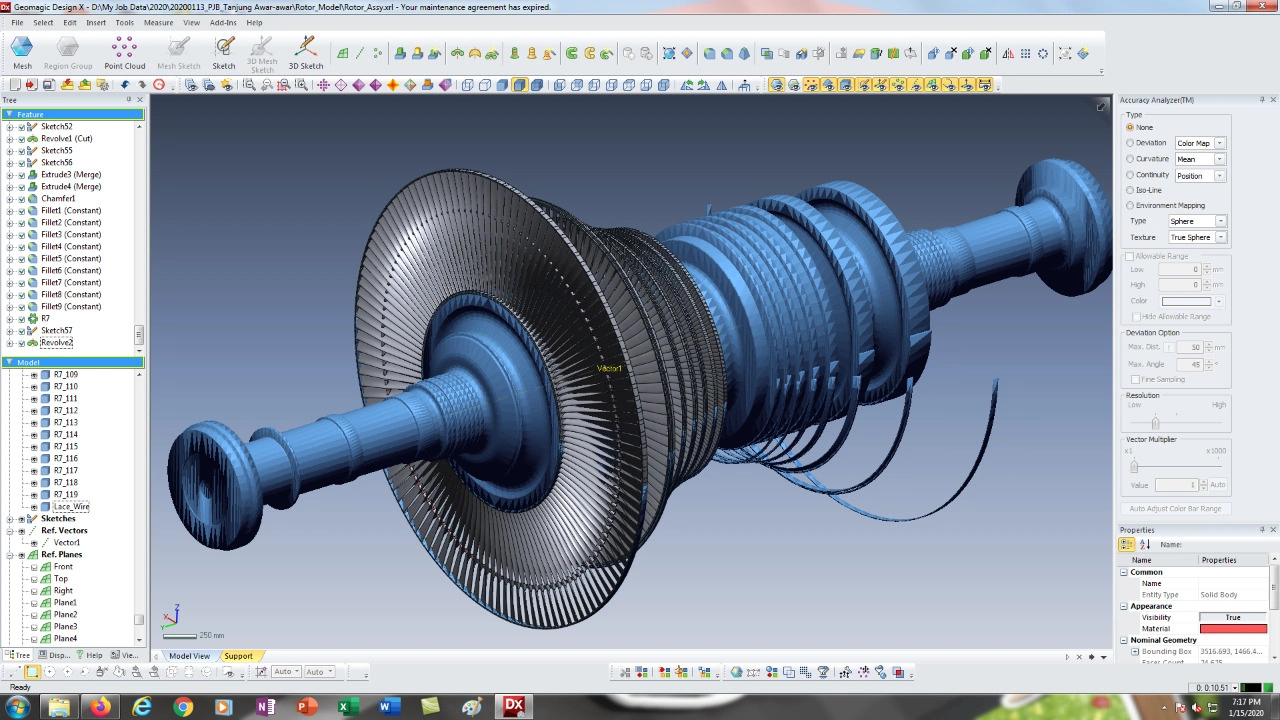Image resolution: width=1280 pixels, height=720 pixels.
Task: Select the Continuity radio button
Action: pos(1131,175)
